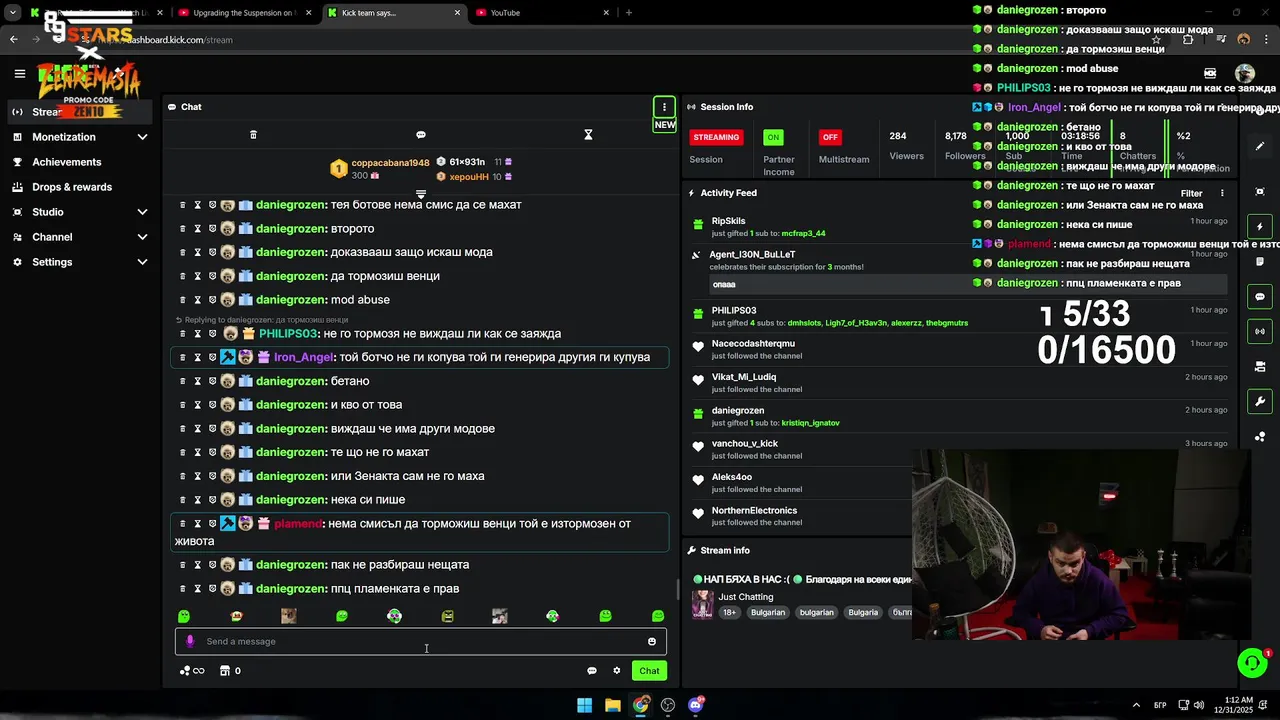Open mcfrap3_44 gifted sub link
Image resolution: width=1280 pixels, height=720 pixels.
(x=803, y=233)
